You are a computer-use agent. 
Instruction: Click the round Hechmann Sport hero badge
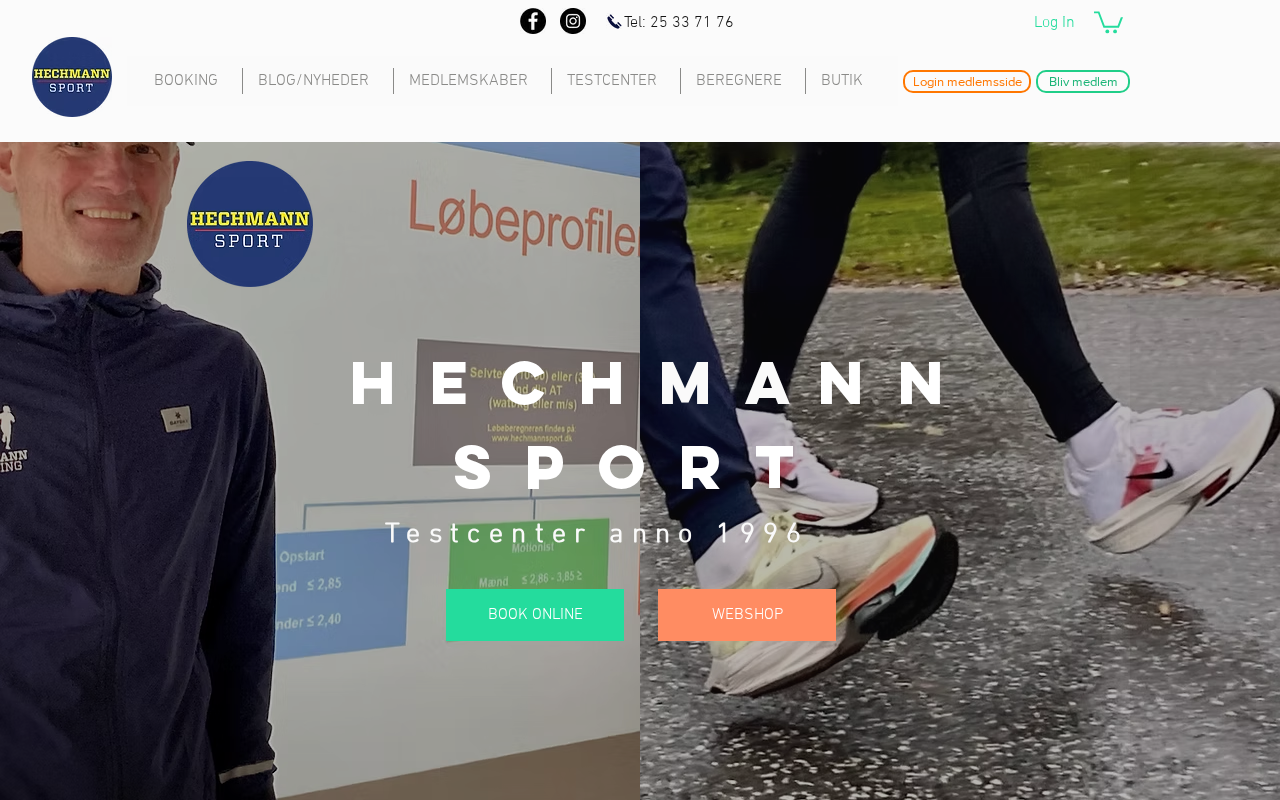coord(250,224)
